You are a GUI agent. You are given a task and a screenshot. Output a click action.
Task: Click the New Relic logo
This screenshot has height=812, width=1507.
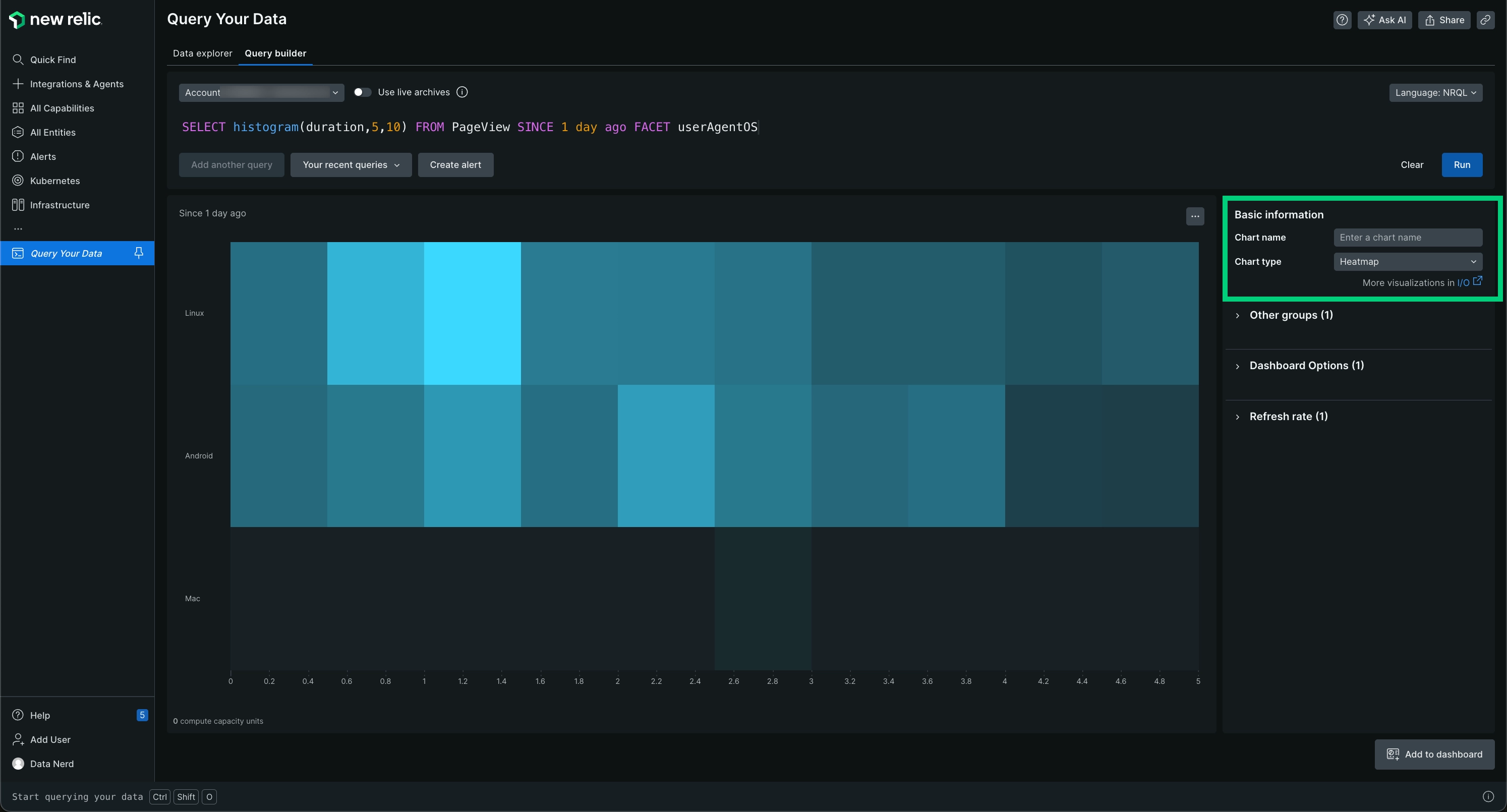[55, 19]
